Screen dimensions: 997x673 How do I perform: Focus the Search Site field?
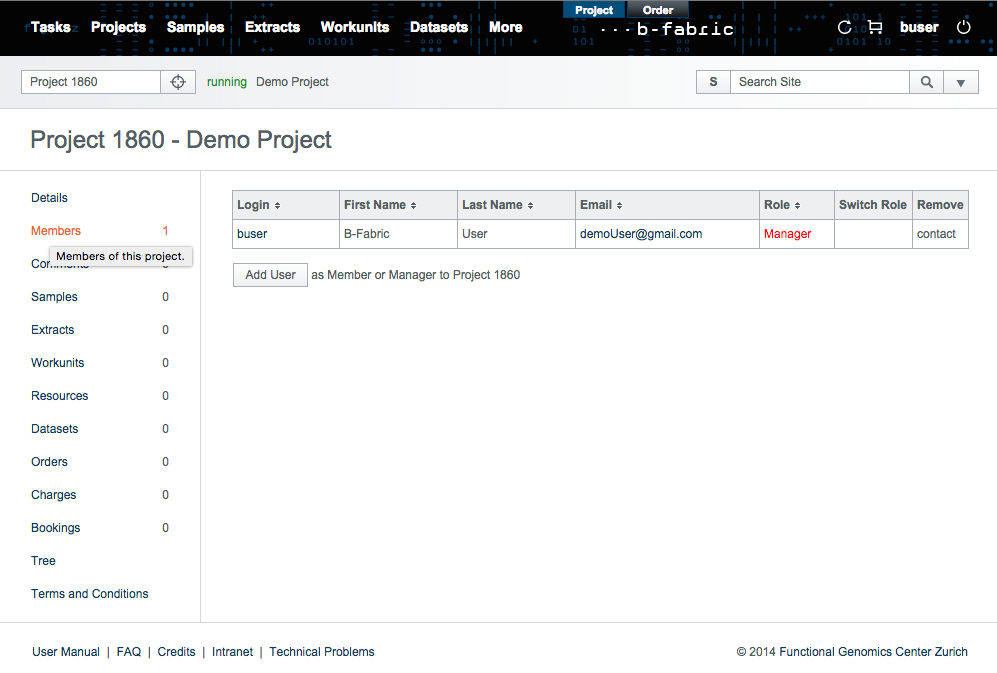(820, 82)
